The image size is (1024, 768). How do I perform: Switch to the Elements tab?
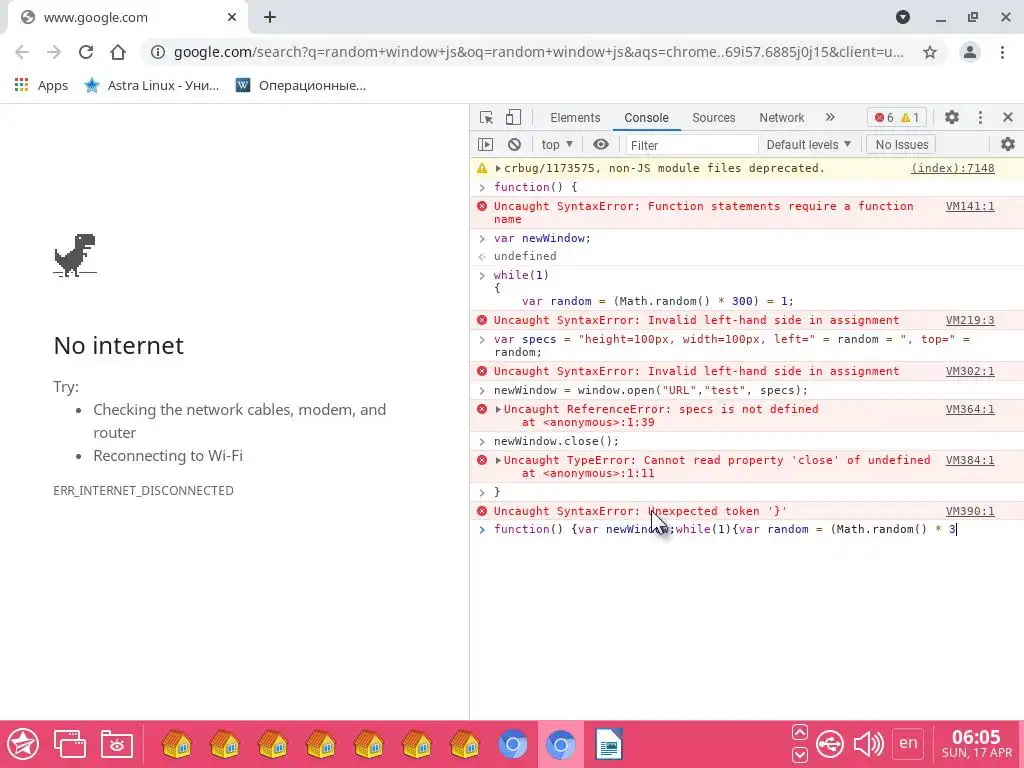click(575, 118)
